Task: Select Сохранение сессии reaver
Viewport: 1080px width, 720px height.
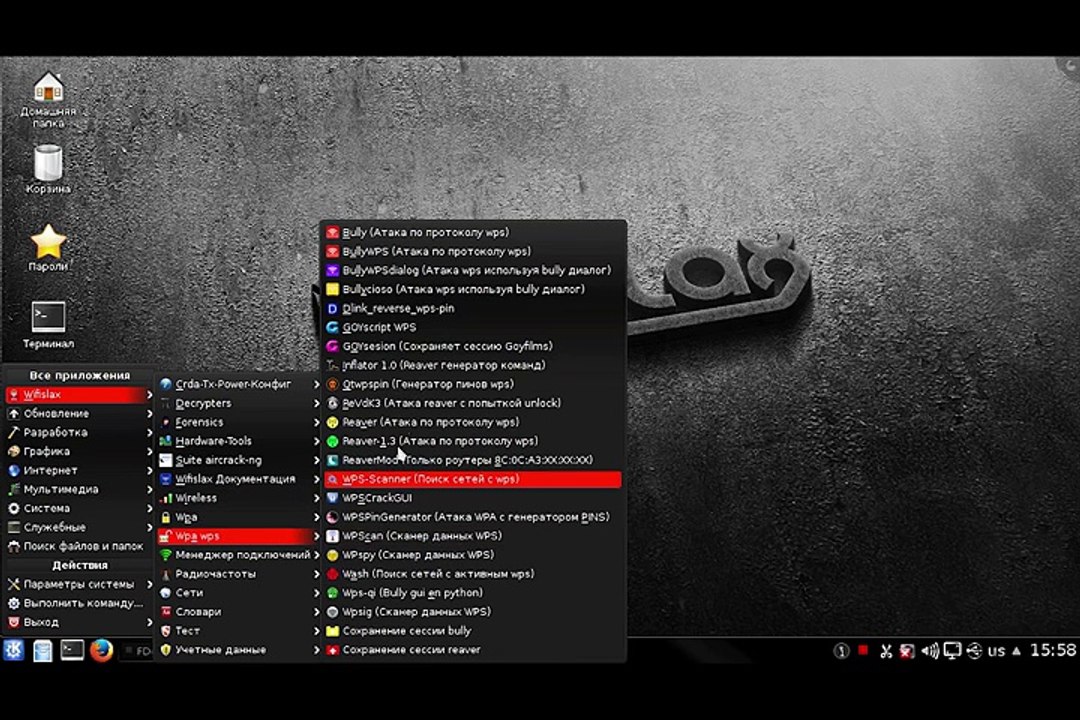Action: [x=473, y=649]
